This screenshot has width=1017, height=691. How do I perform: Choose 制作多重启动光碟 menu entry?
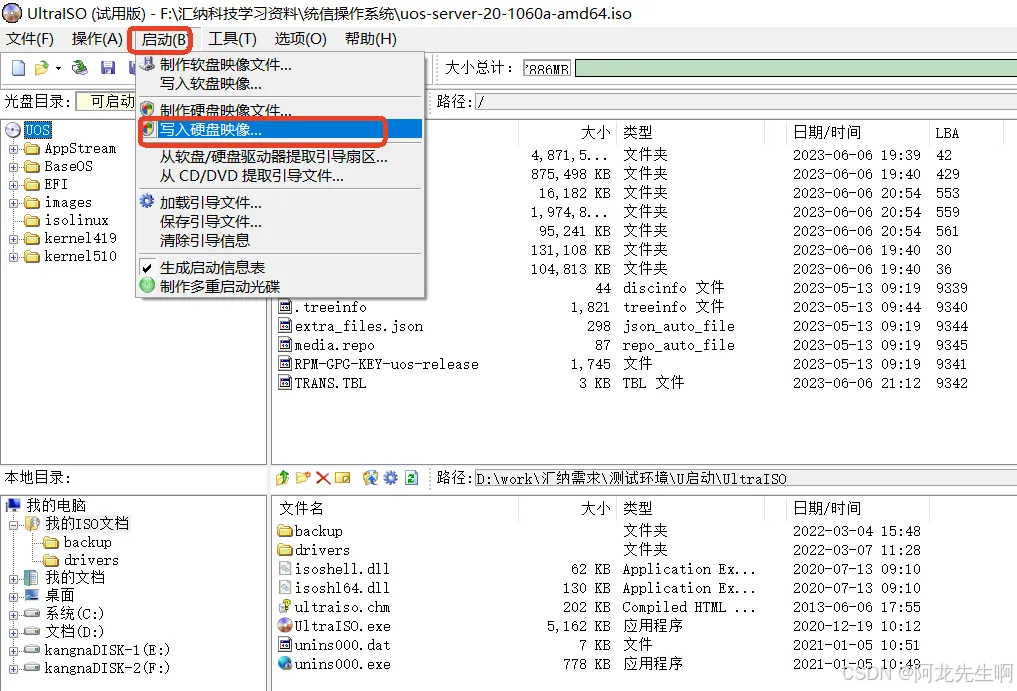click(x=220, y=286)
